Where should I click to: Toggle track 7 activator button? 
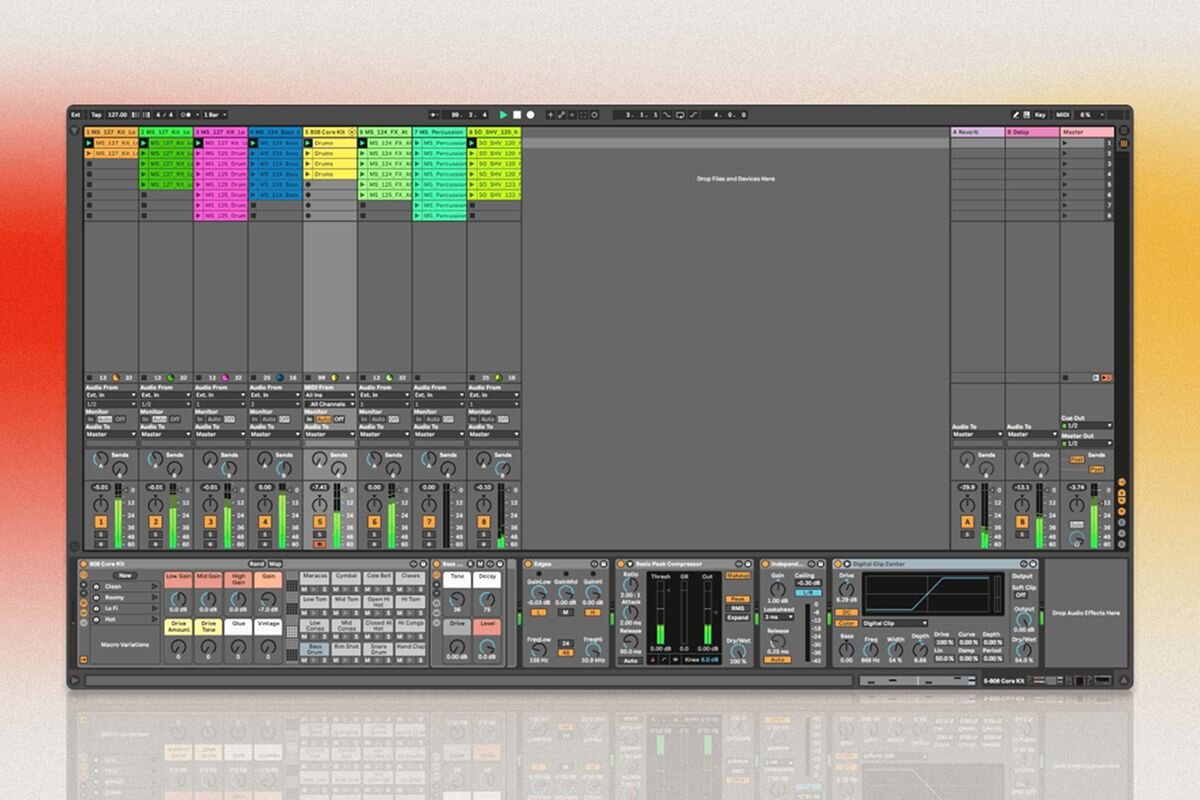point(429,522)
